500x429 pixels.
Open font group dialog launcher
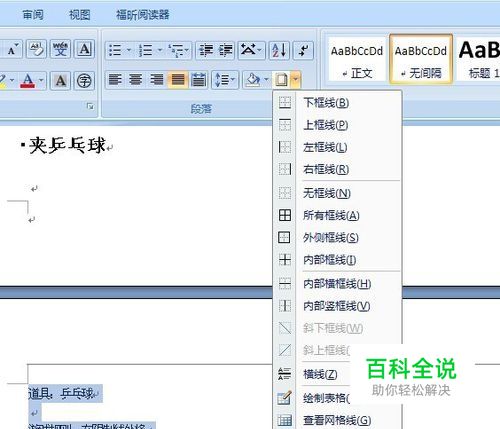point(90,106)
